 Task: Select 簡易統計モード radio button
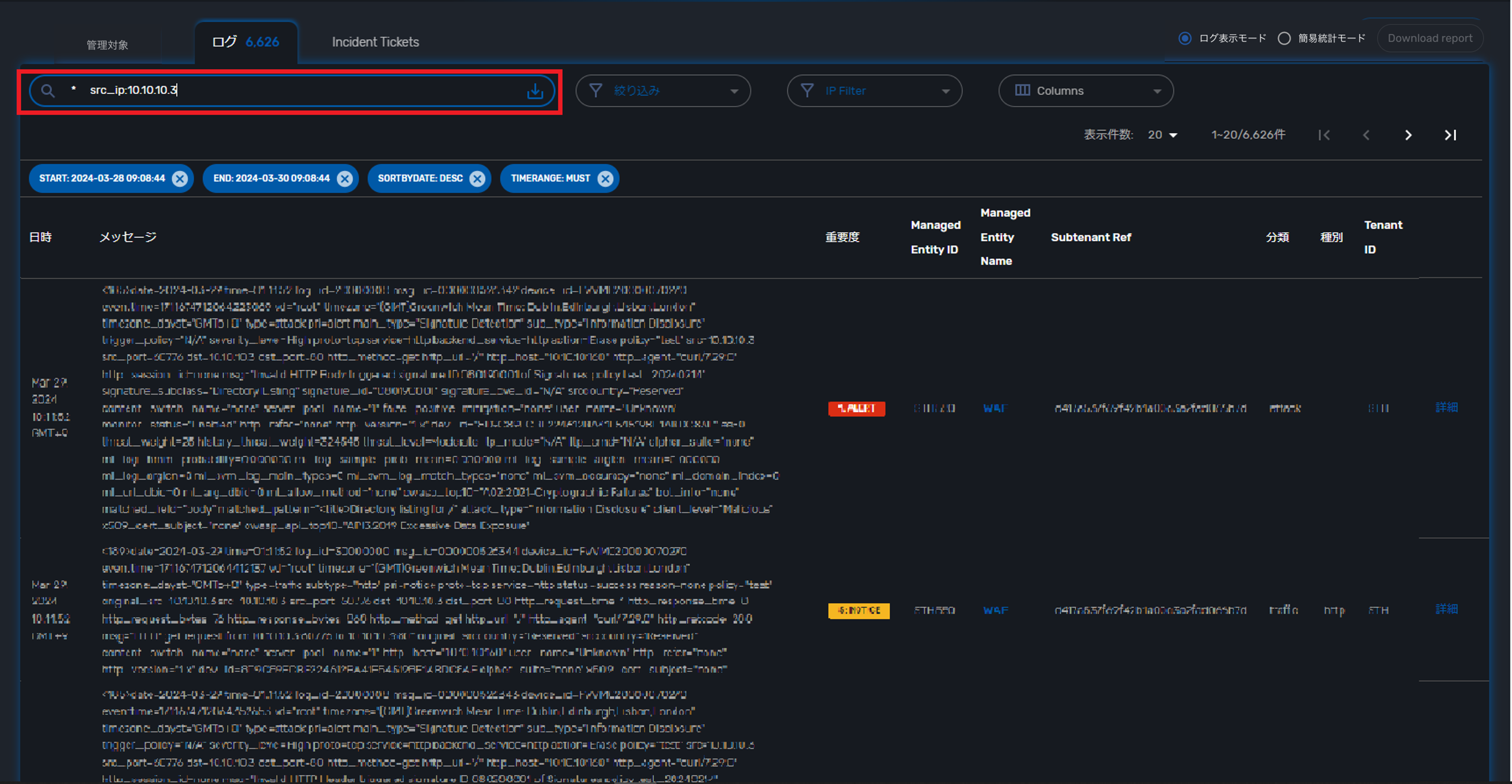1284,39
